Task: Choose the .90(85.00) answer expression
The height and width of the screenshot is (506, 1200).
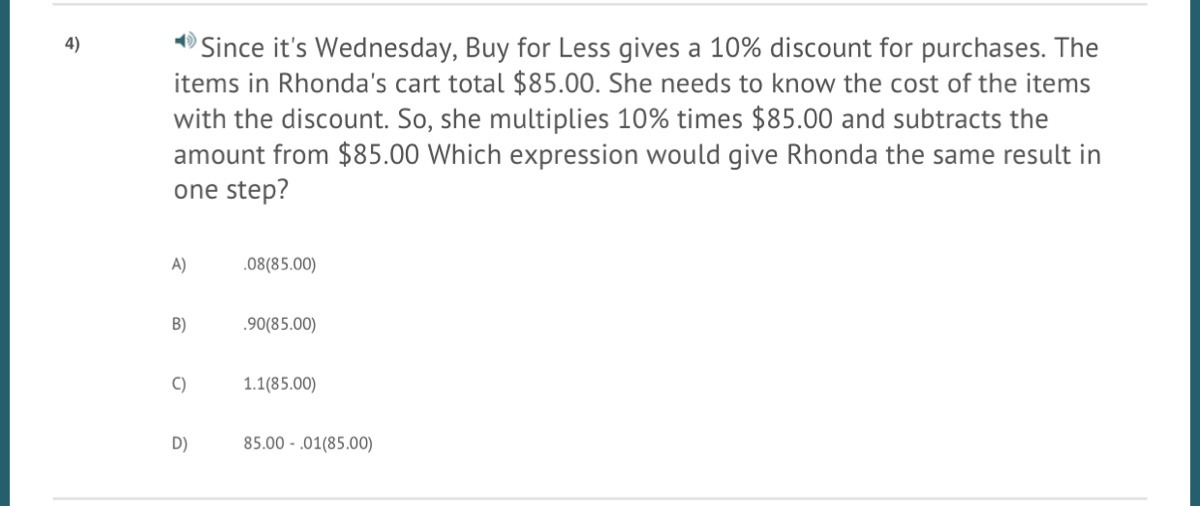Action: (x=279, y=324)
